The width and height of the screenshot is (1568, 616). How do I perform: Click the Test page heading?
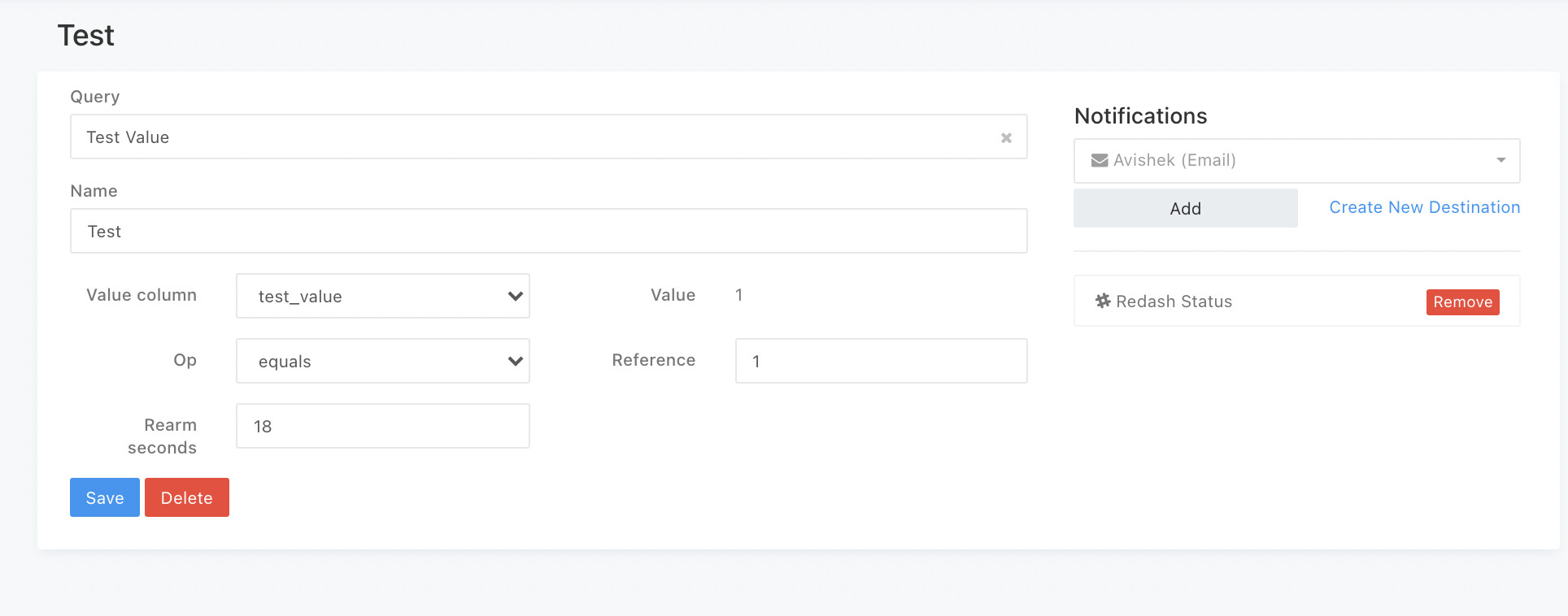tap(85, 36)
